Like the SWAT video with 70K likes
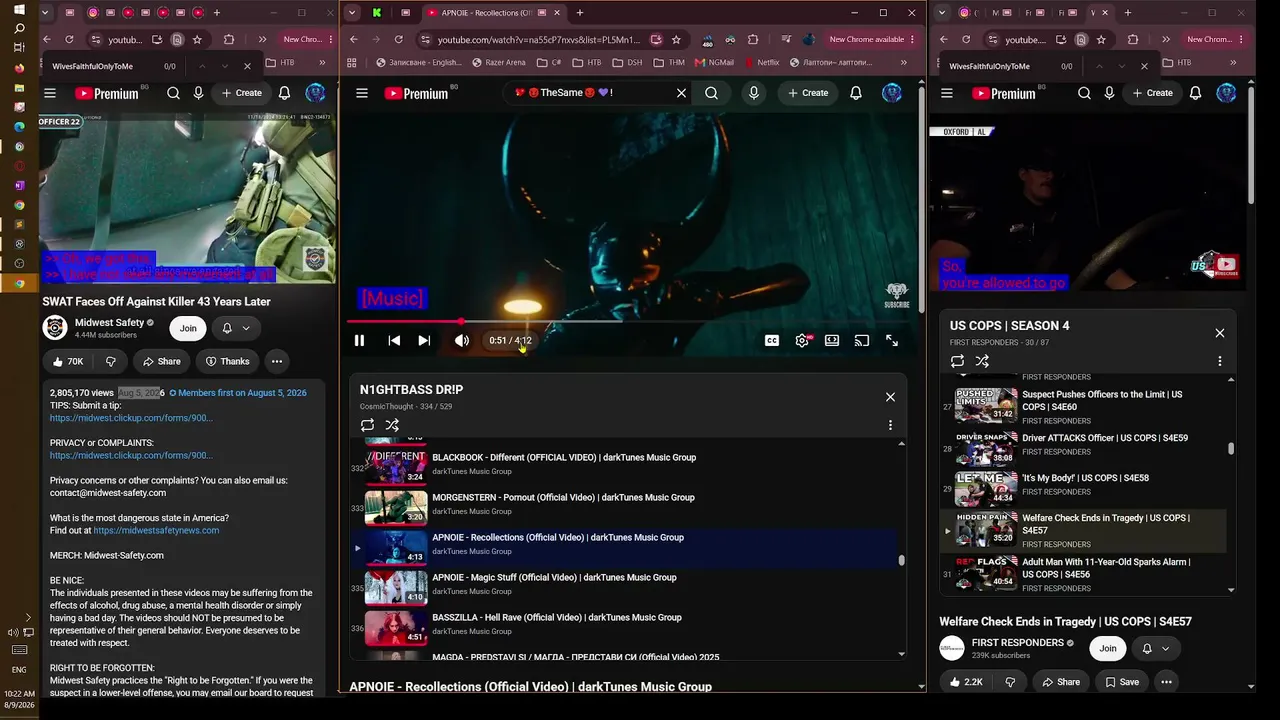The width and height of the screenshot is (1280, 720). tap(67, 361)
